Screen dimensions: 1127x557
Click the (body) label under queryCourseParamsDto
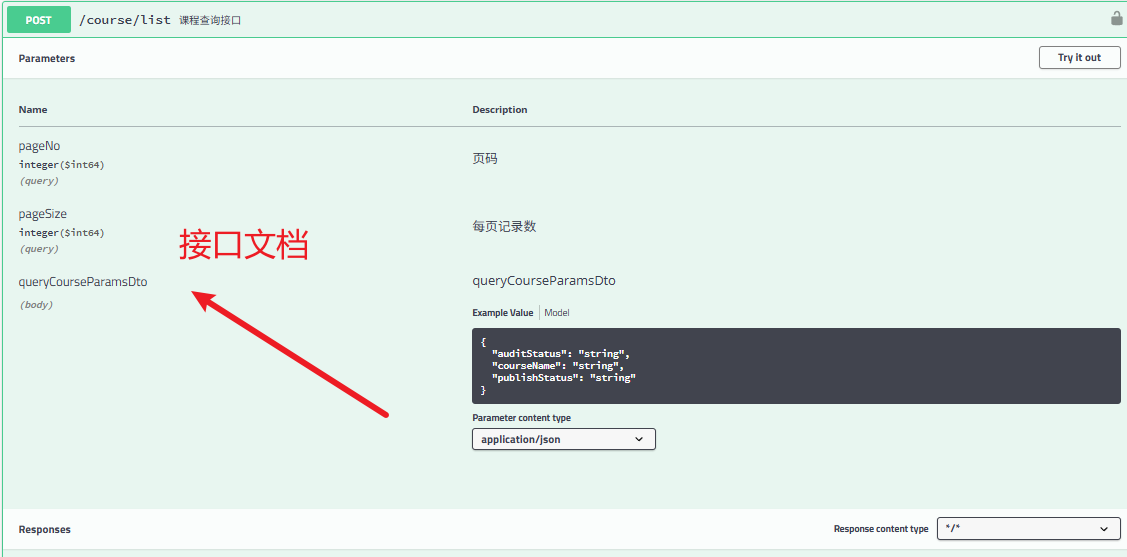tap(36, 305)
